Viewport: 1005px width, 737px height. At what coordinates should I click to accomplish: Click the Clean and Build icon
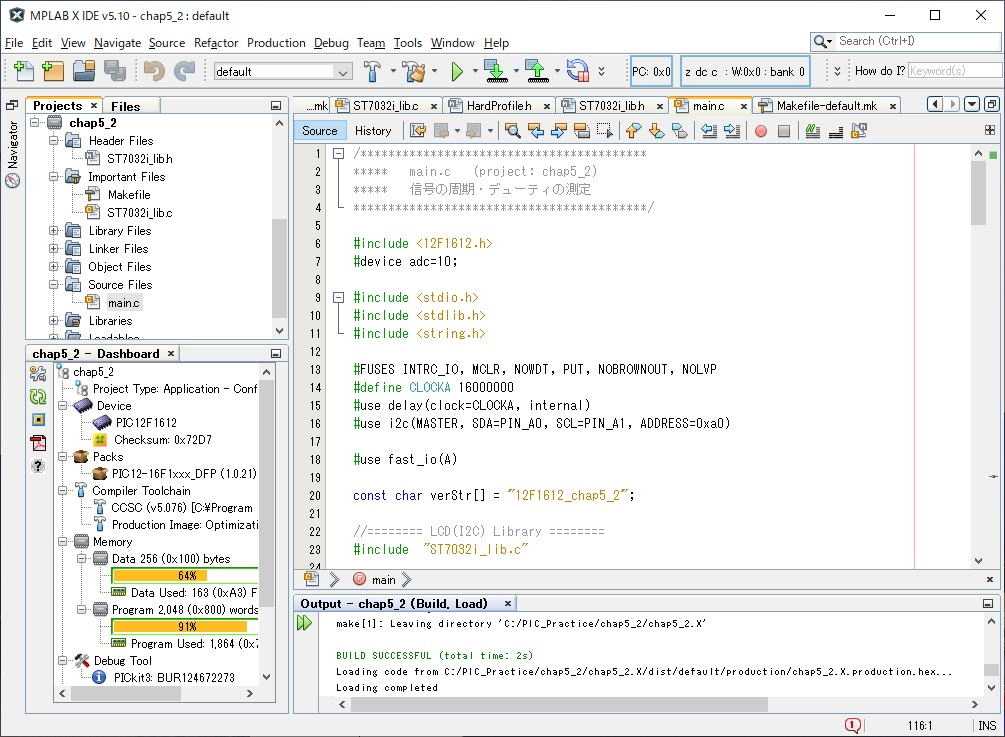pos(414,71)
